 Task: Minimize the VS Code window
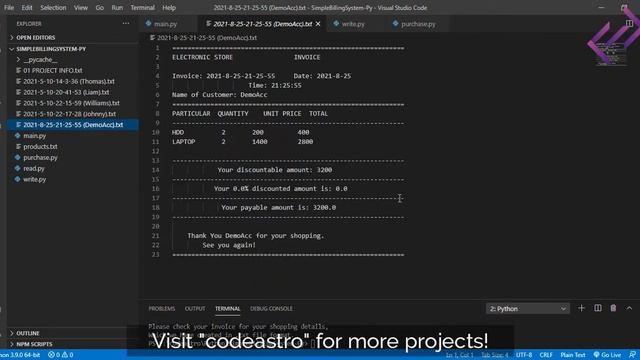[x=601, y=7]
